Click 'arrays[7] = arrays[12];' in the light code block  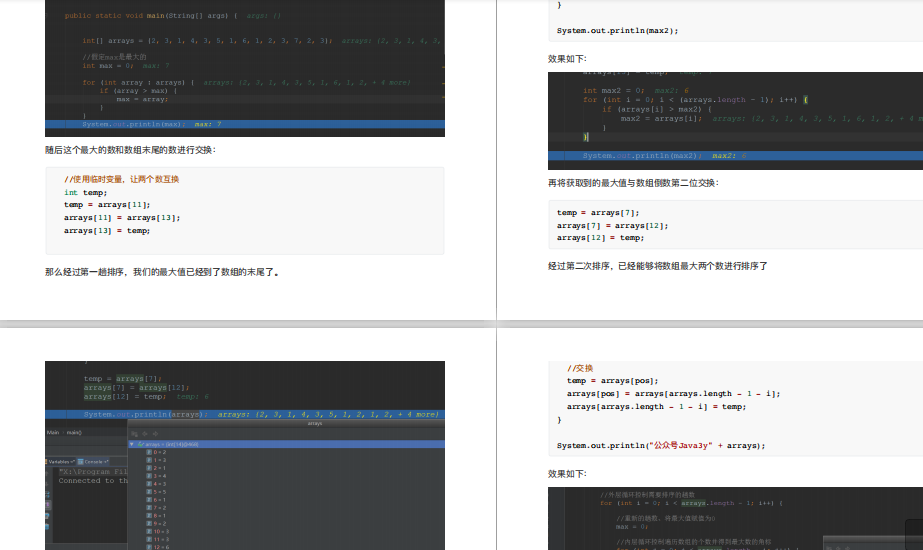[x=612, y=226]
